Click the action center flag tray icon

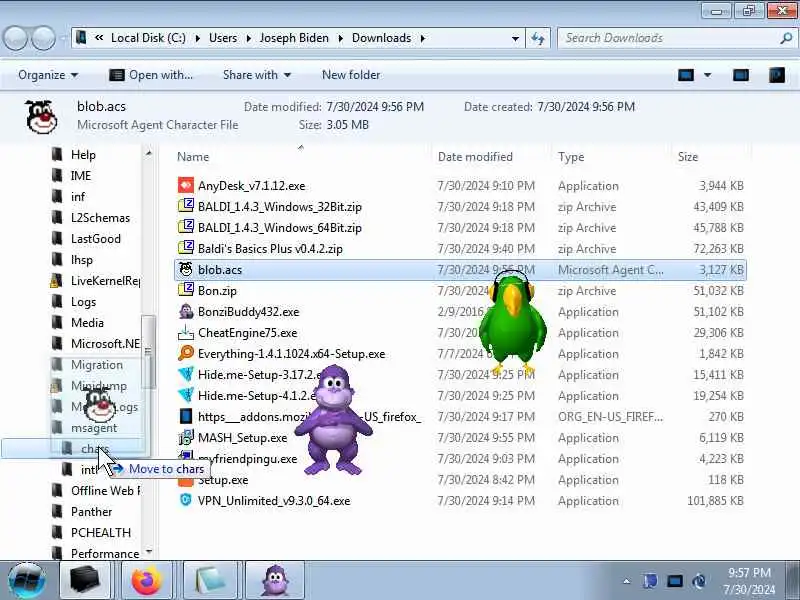click(x=650, y=581)
